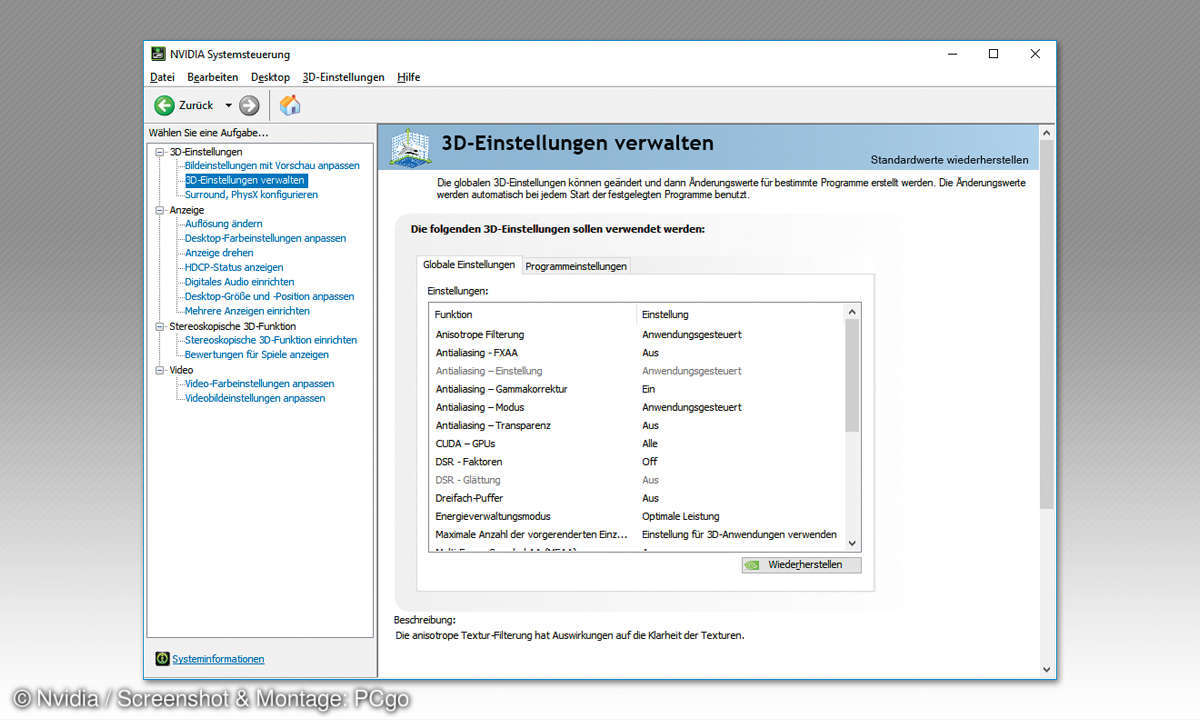Click the Systeminformationen icon
The image size is (1200, 720).
click(162, 659)
